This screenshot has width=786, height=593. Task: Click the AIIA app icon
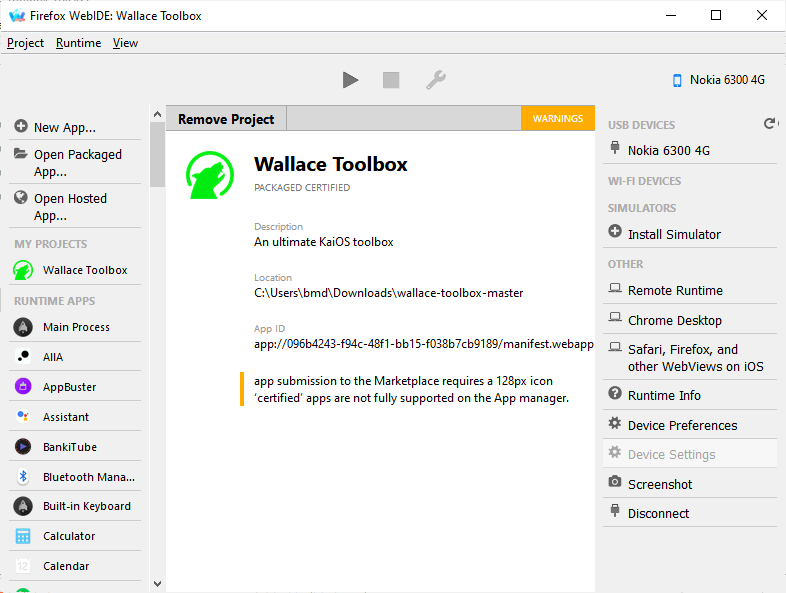(x=23, y=356)
